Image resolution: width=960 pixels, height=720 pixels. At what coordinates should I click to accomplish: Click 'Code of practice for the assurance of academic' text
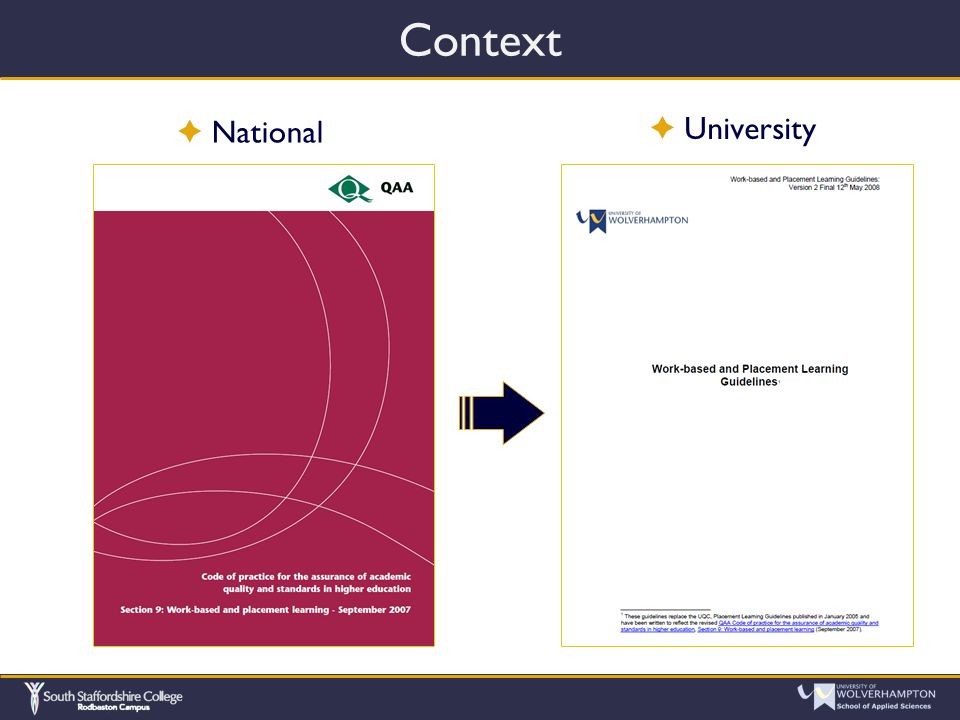[306, 577]
